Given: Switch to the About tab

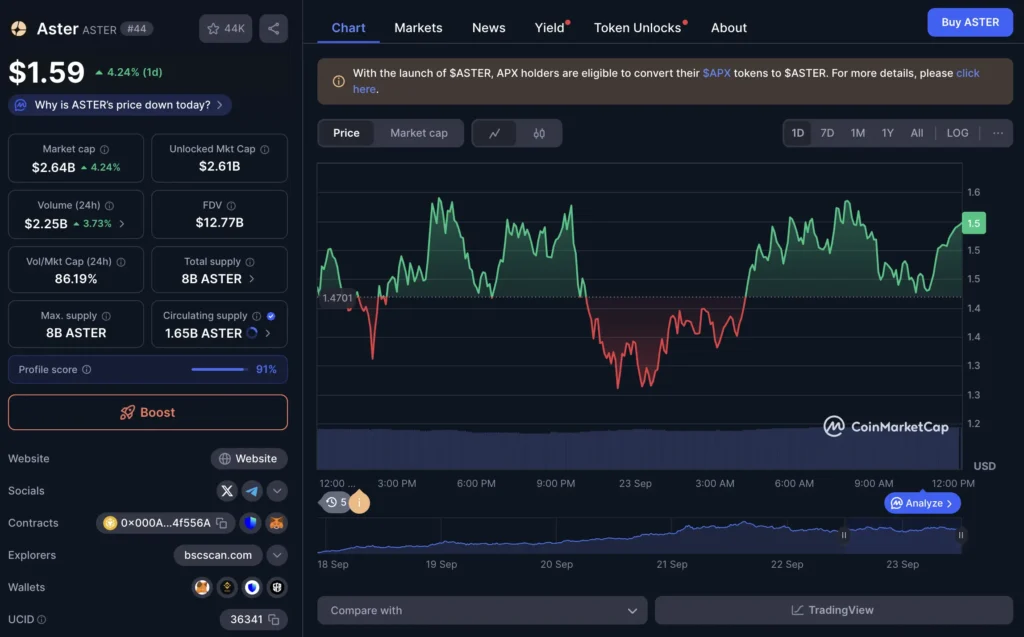Looking at the screenshot, I should click(x=729, y=28).
